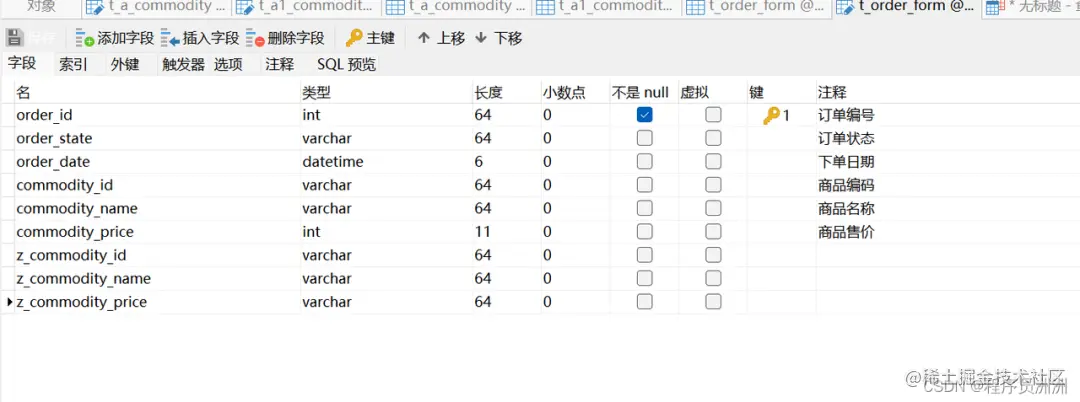Click length value 11 of commodity_price

[x=506, y=232]
